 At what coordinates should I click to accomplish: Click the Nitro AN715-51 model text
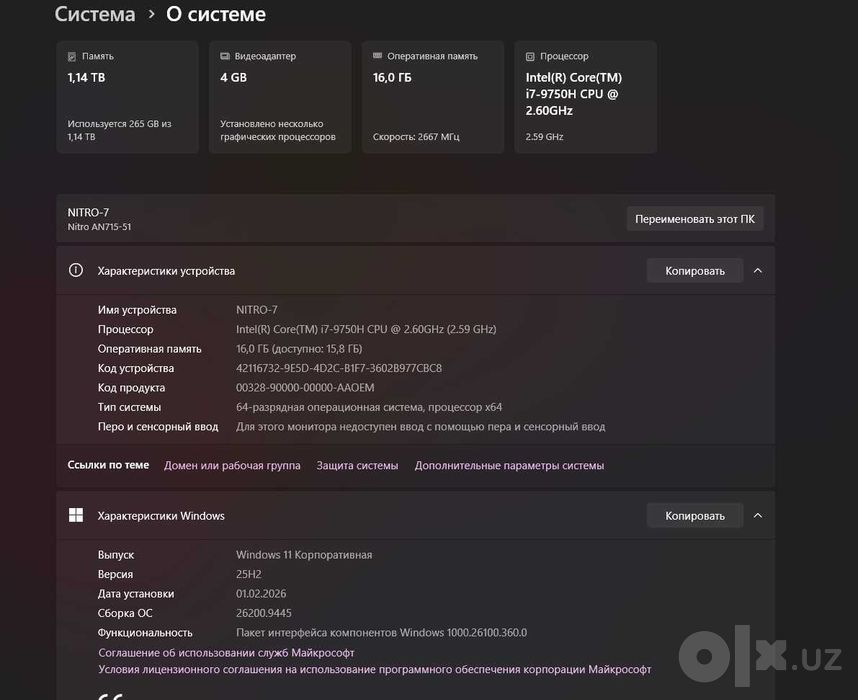click(99, 227)
